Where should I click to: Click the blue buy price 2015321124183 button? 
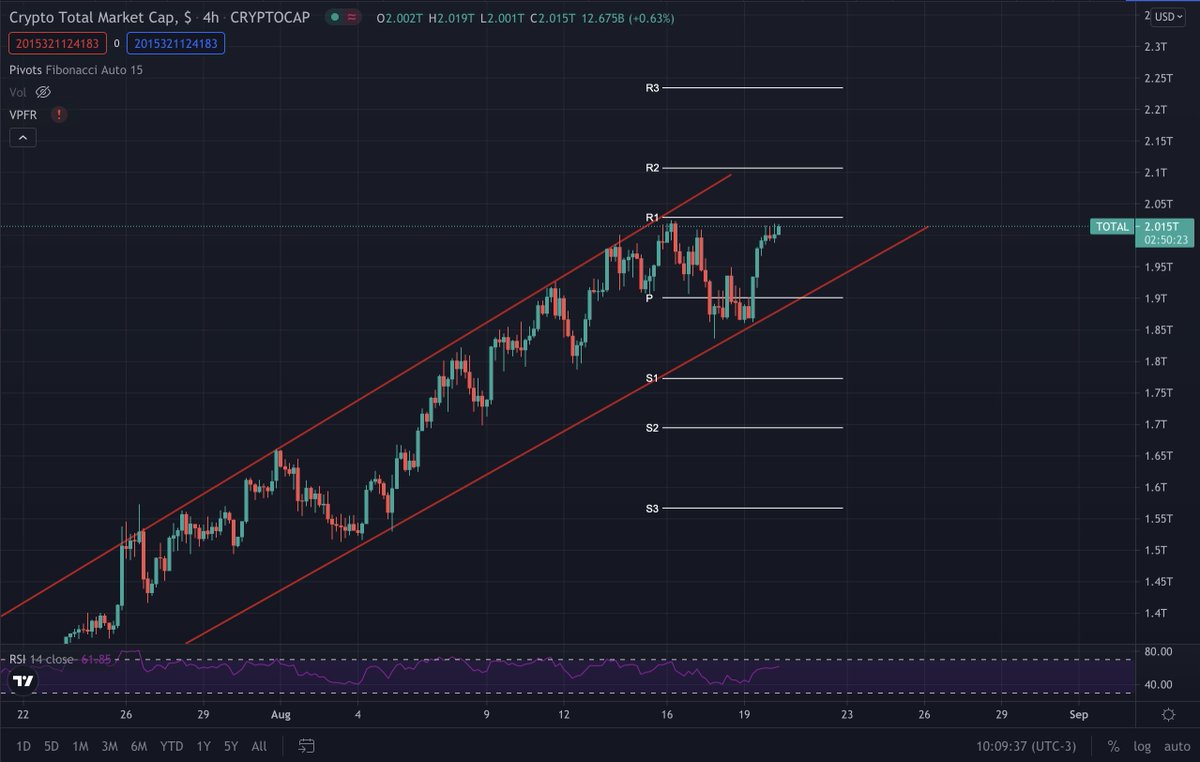coord(176,43)
